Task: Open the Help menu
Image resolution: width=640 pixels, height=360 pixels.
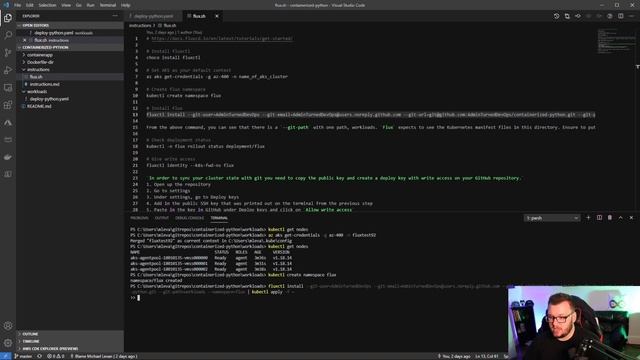Action: point(126,5)
